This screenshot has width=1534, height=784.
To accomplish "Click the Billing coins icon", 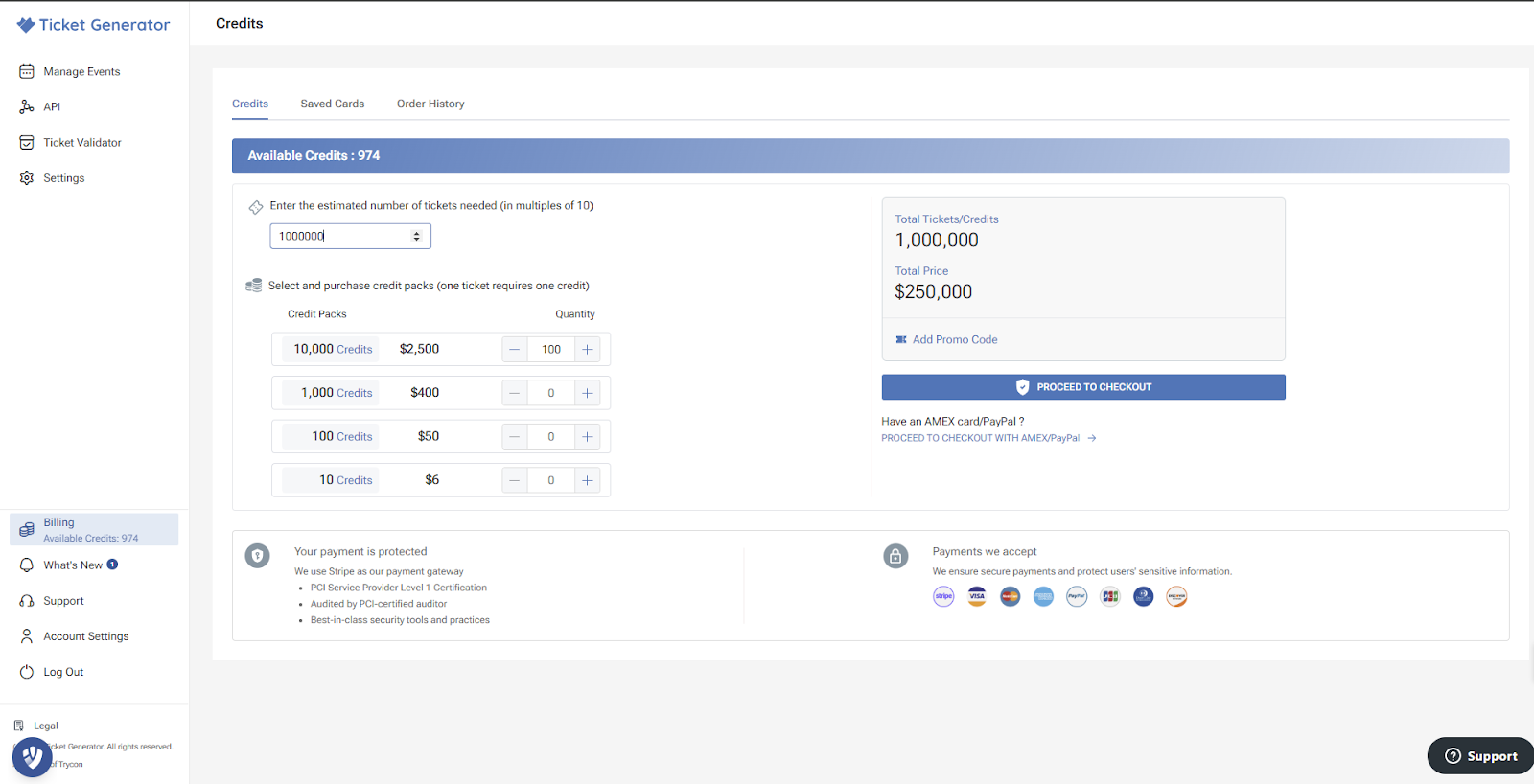I will pyautogui.click(x=27, y=530).
